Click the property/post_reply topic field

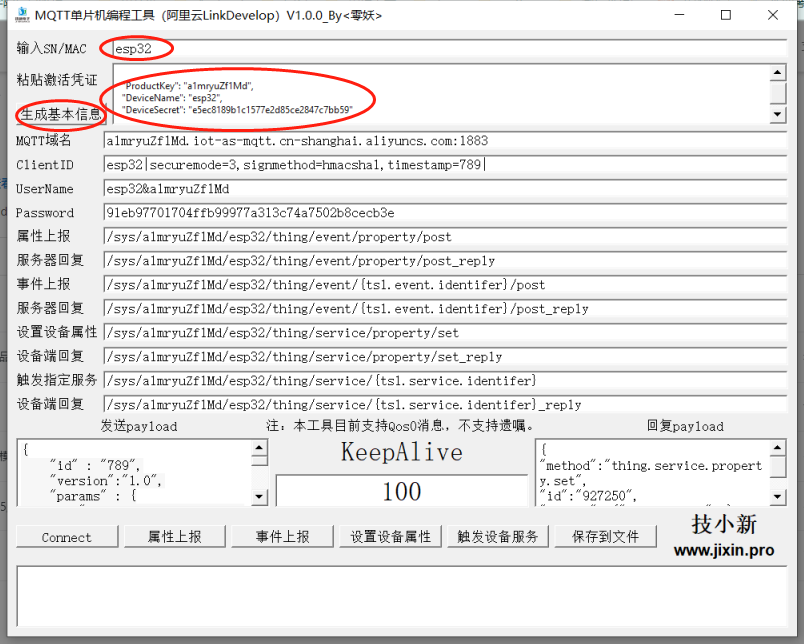(445, 261)
